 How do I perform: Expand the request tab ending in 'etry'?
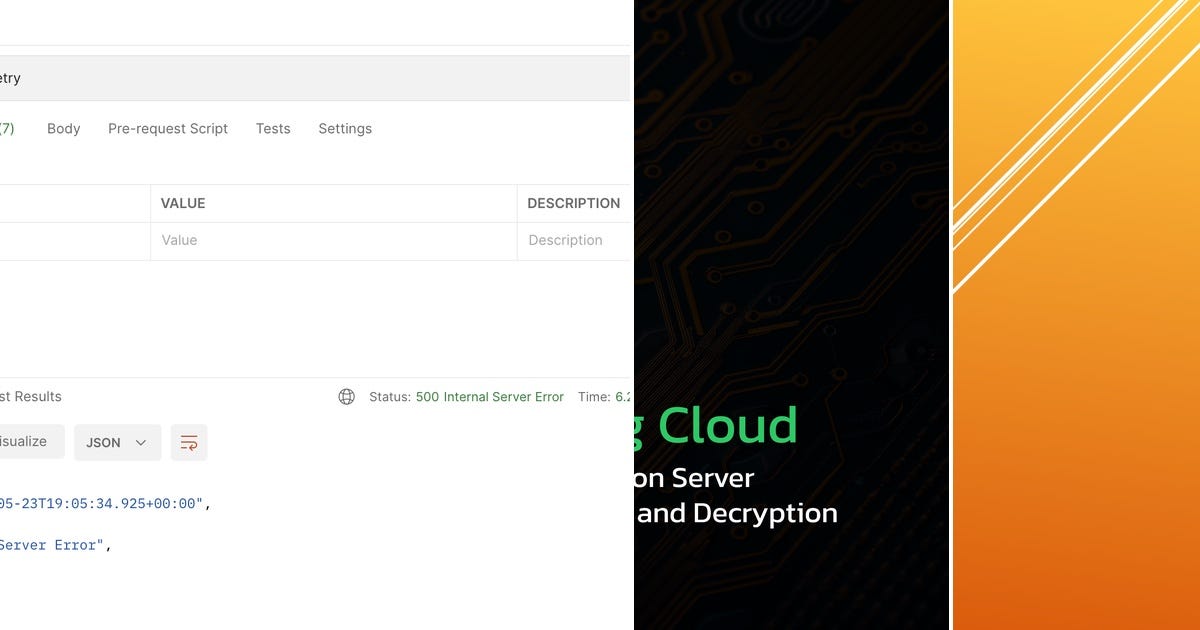click(x=9, y=77)
